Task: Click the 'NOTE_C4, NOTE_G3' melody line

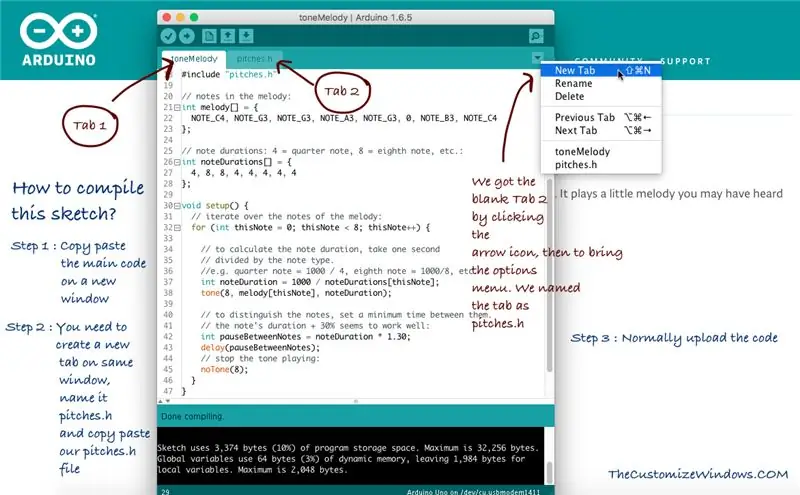Action: tap(344, 118)
